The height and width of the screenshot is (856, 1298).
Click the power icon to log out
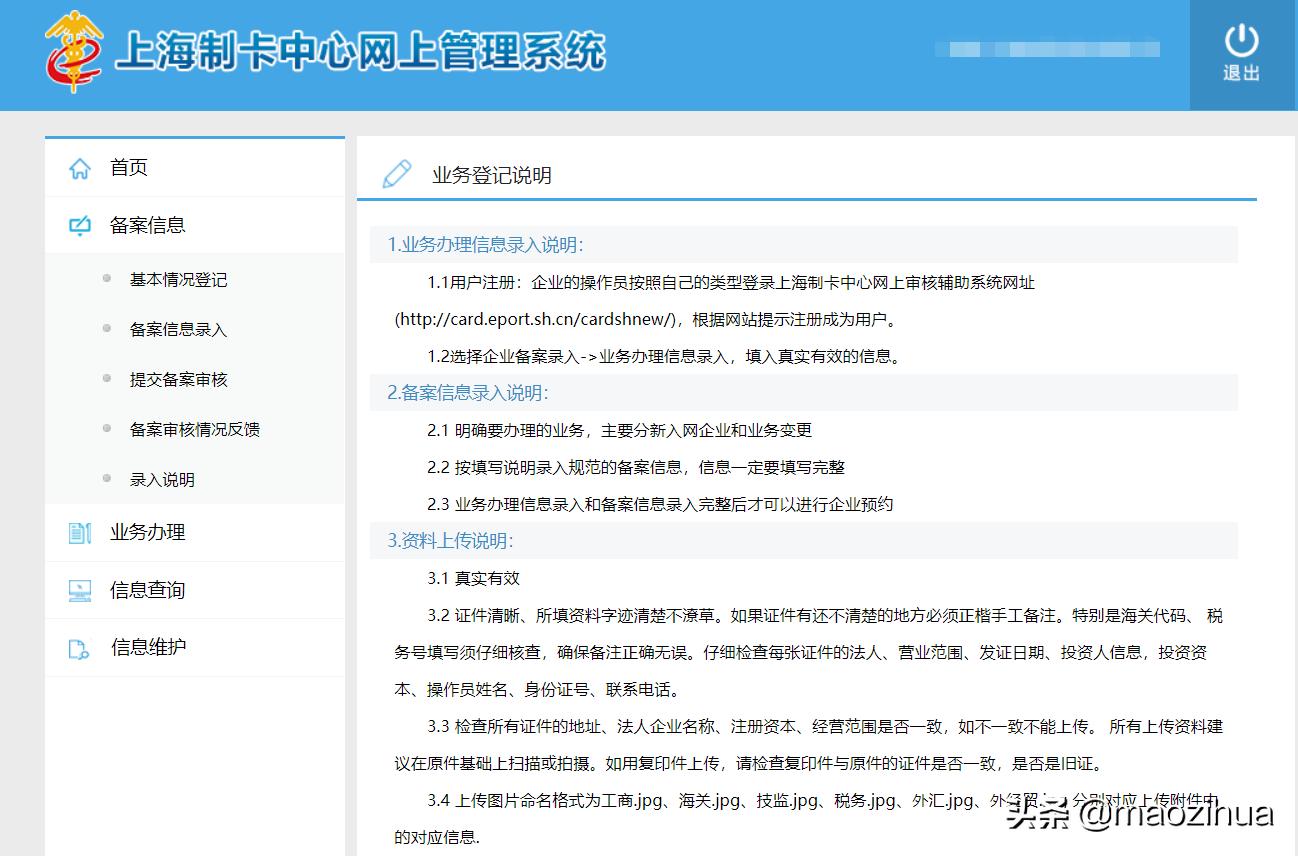(1241, 40)
